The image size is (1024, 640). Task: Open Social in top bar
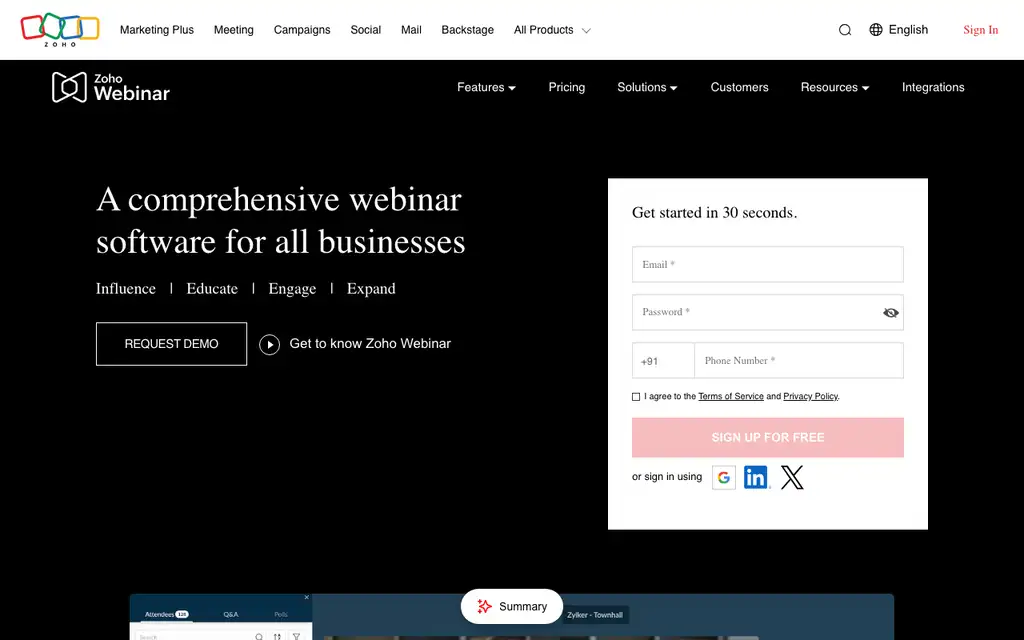366,30
